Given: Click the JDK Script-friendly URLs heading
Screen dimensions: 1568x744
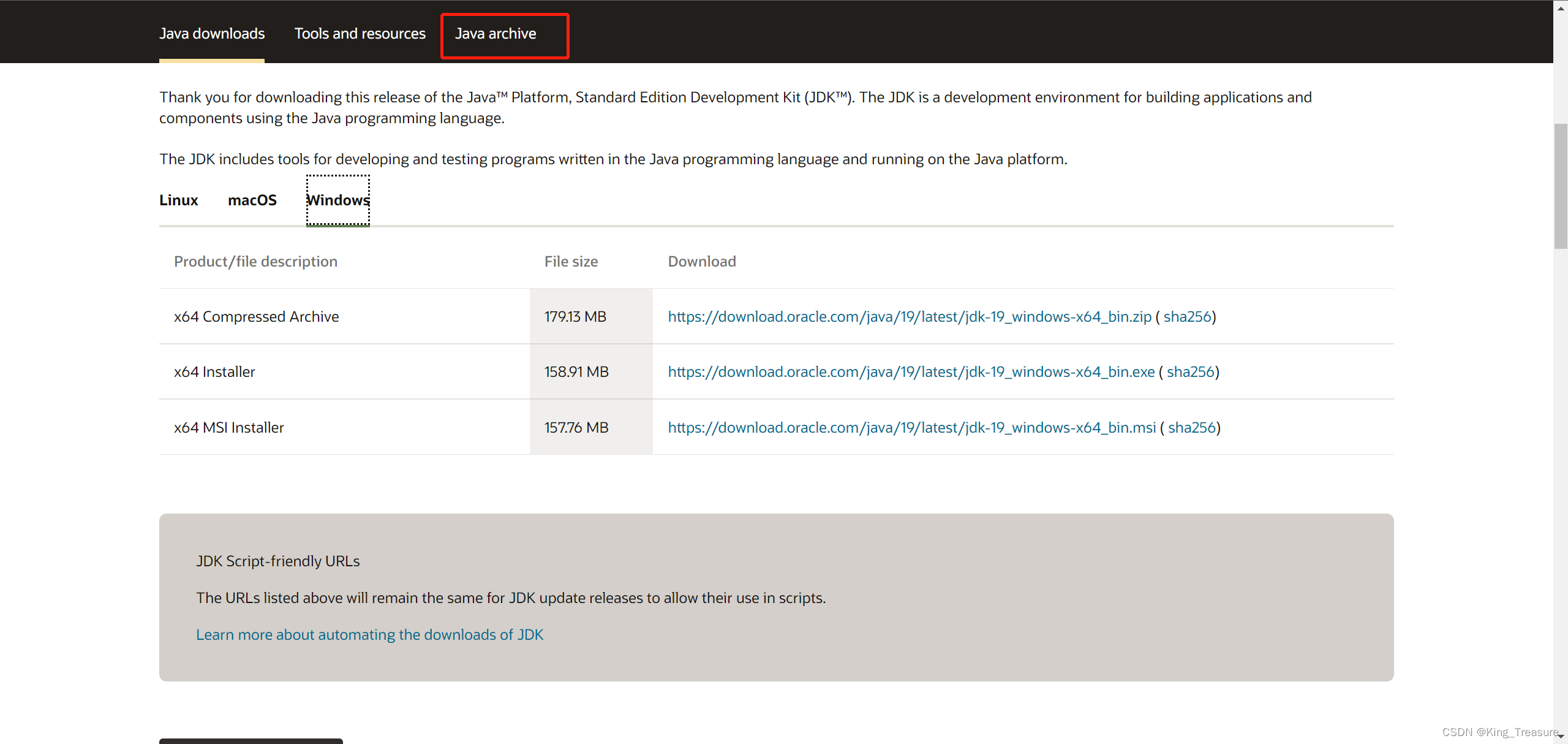Looking at the screenshot, I should pos(278,561).
